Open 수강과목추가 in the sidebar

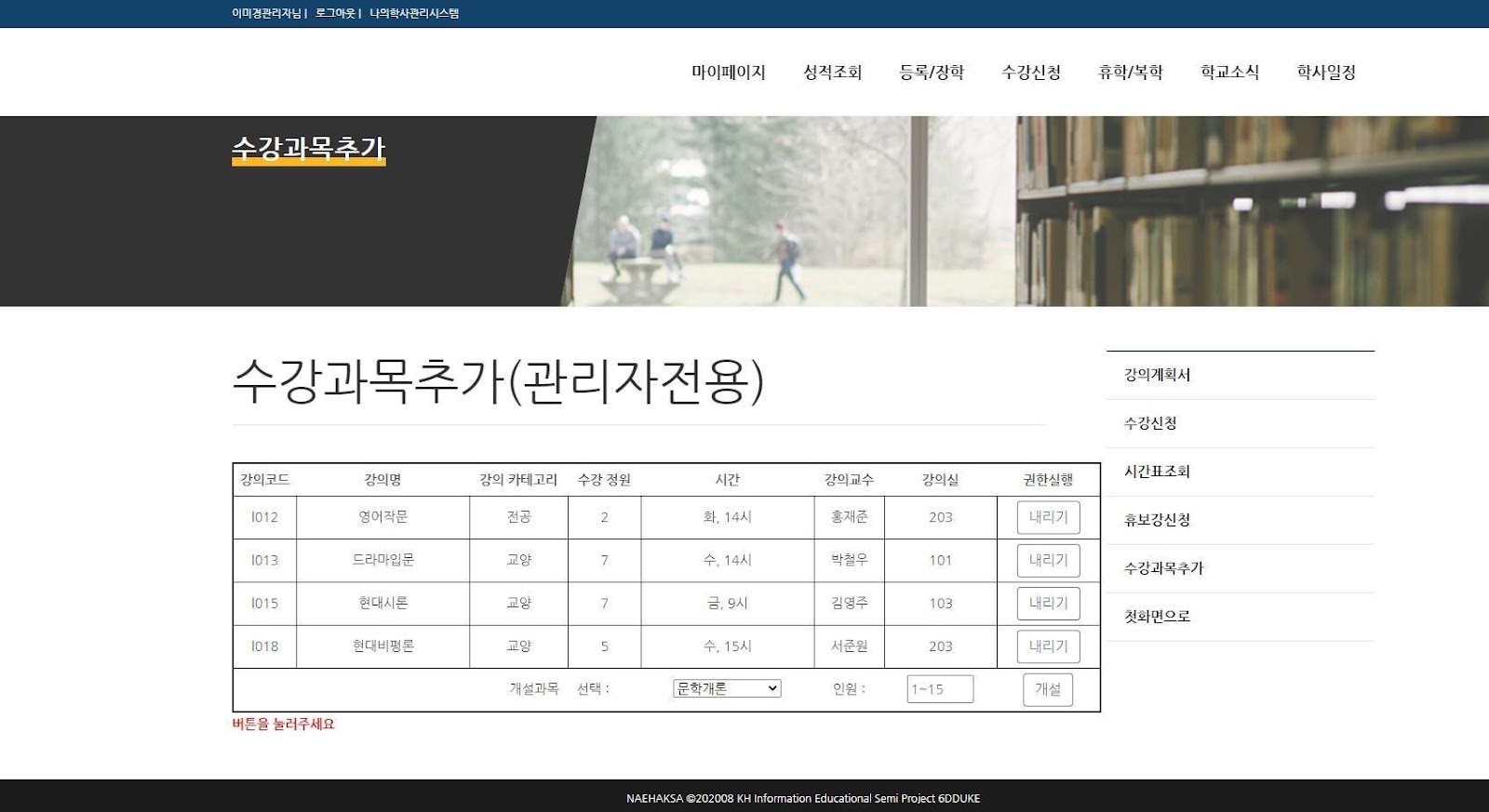click(x=1240, y=568)
